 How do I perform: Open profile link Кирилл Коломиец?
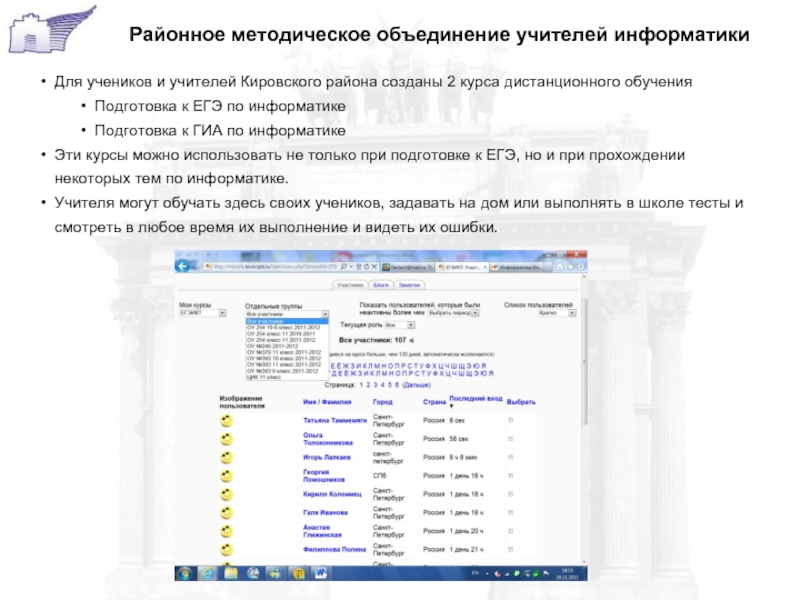point(332,494)
